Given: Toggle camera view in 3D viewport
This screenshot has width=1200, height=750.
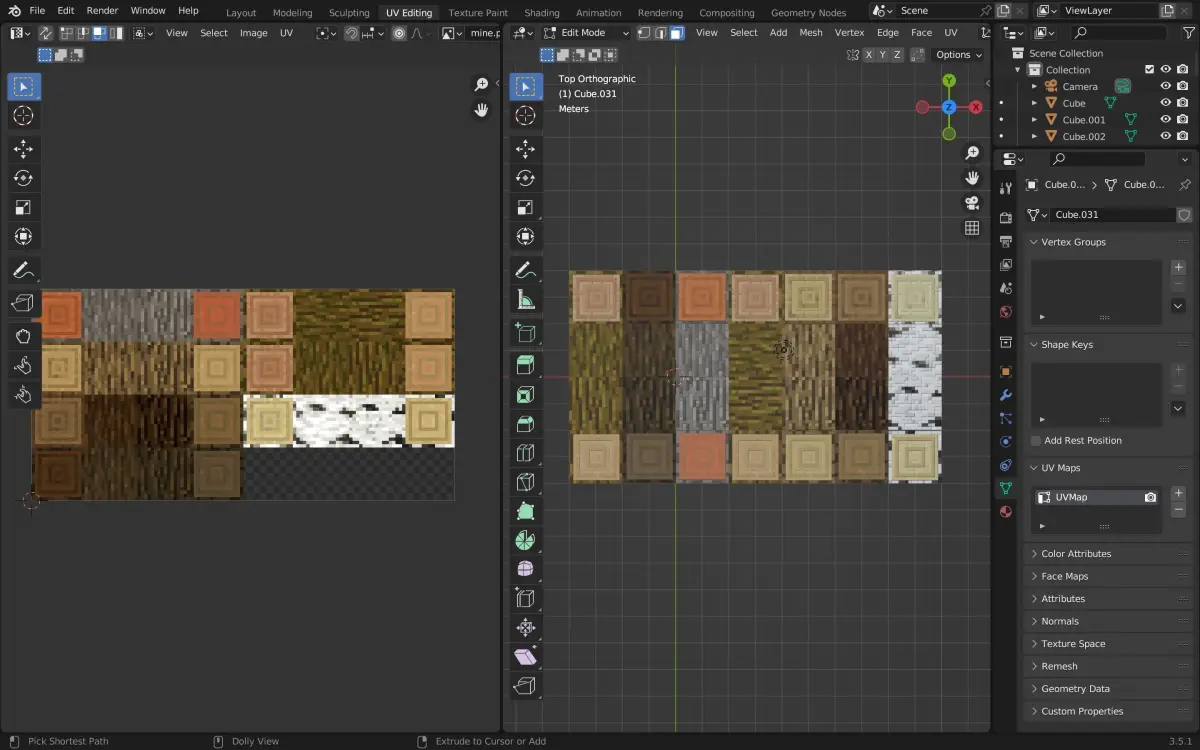Looking at the screenshot, I should coord(971,203).
